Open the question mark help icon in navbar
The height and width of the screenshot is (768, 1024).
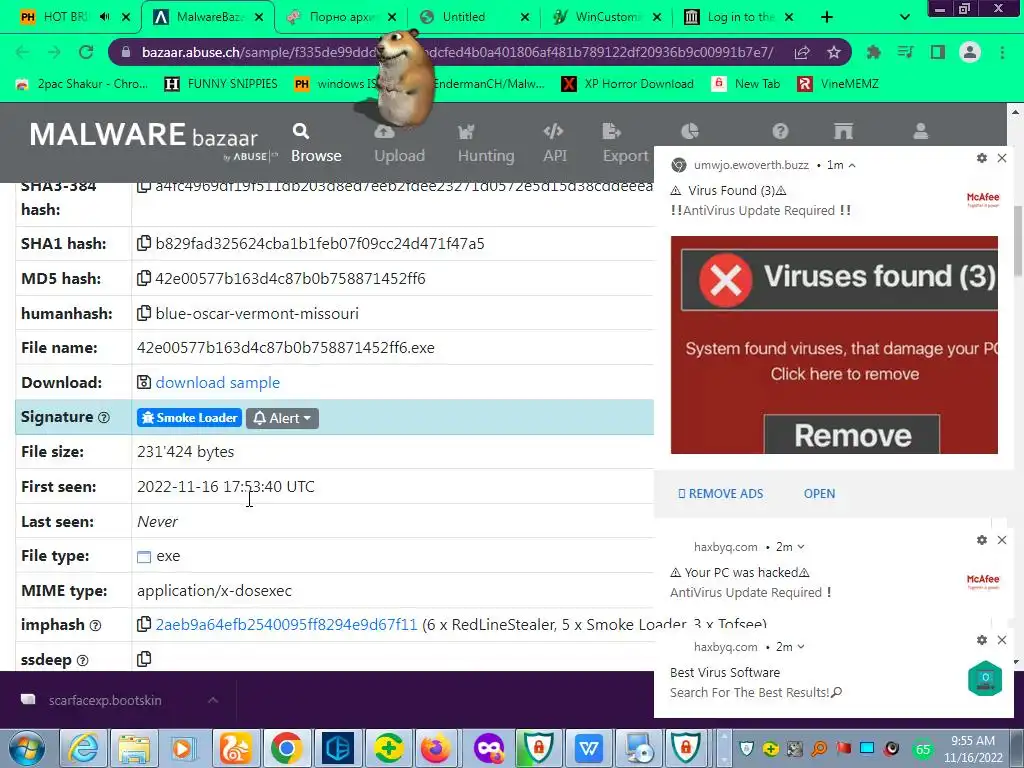tap(780, 131)
